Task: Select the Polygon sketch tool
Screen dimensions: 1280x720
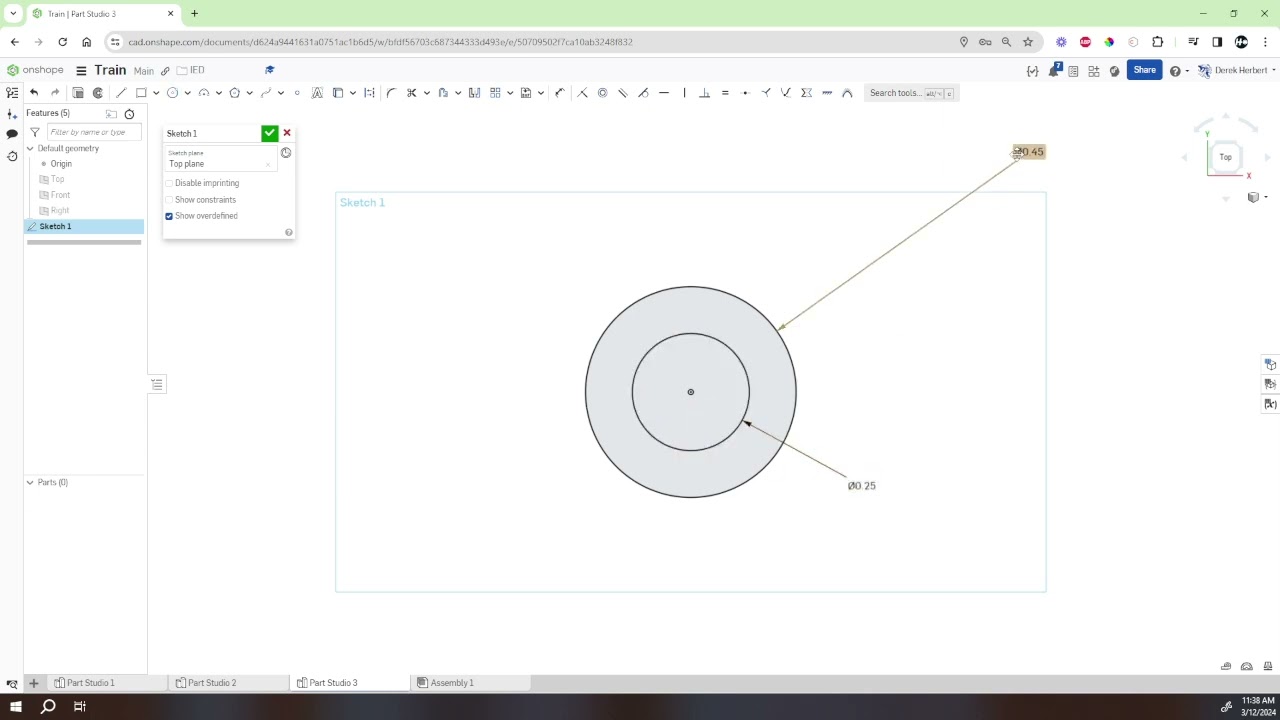Action: coord(234,93)
